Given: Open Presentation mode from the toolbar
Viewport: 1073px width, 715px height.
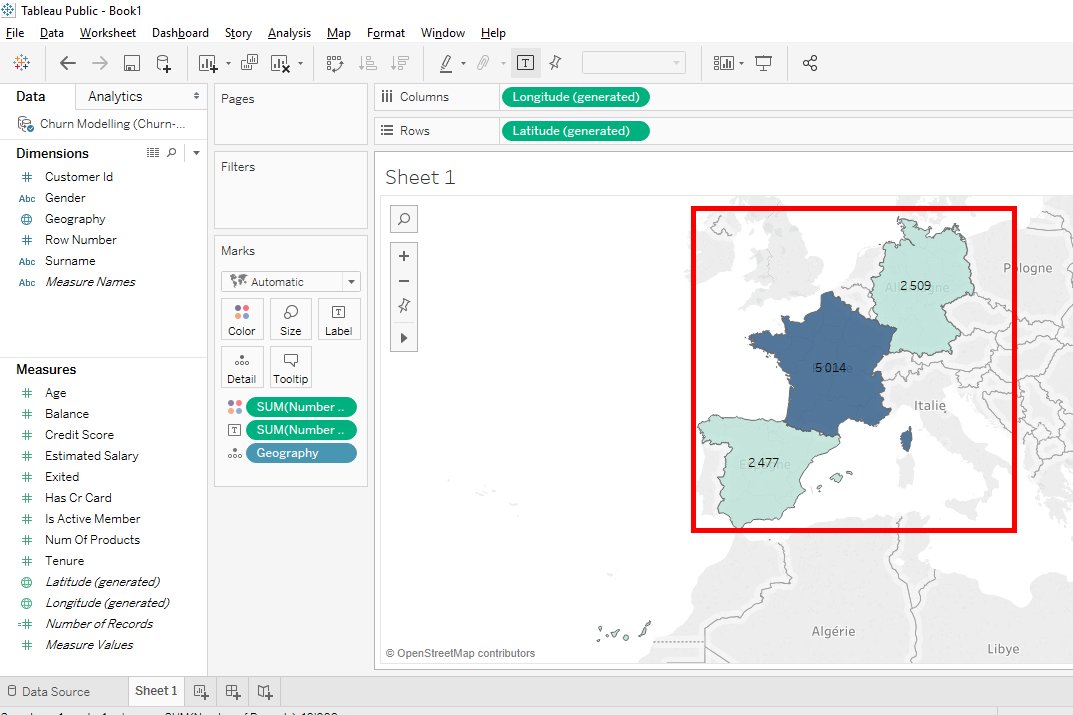Looking at the screenshot, I should [764, 63].
